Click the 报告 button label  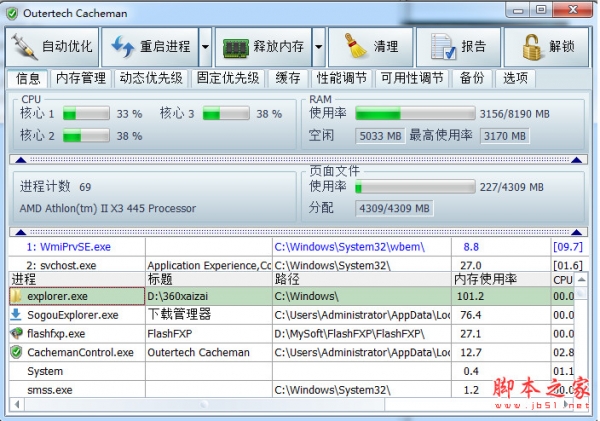pyautogui.click(x=473, y=47)
